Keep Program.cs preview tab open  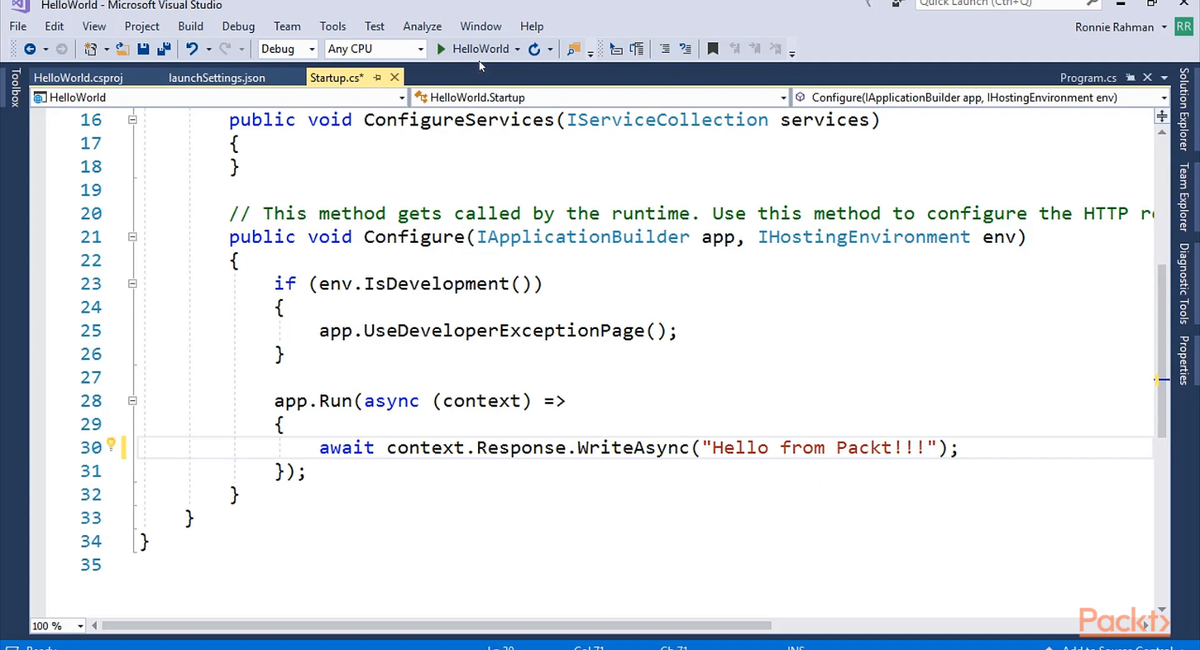tap(1131, 77)
